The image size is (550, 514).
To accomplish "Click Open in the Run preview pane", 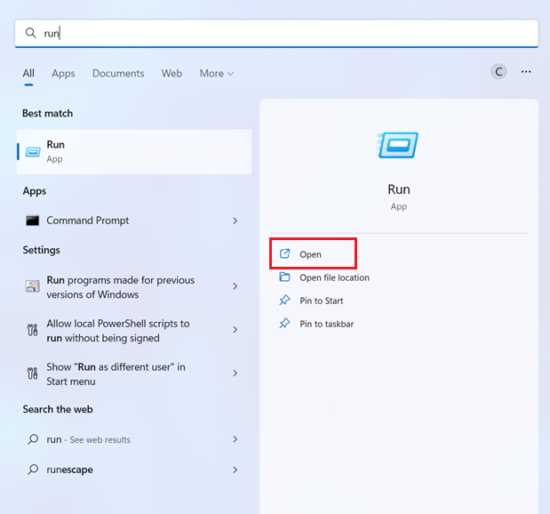I will [313, 254].
